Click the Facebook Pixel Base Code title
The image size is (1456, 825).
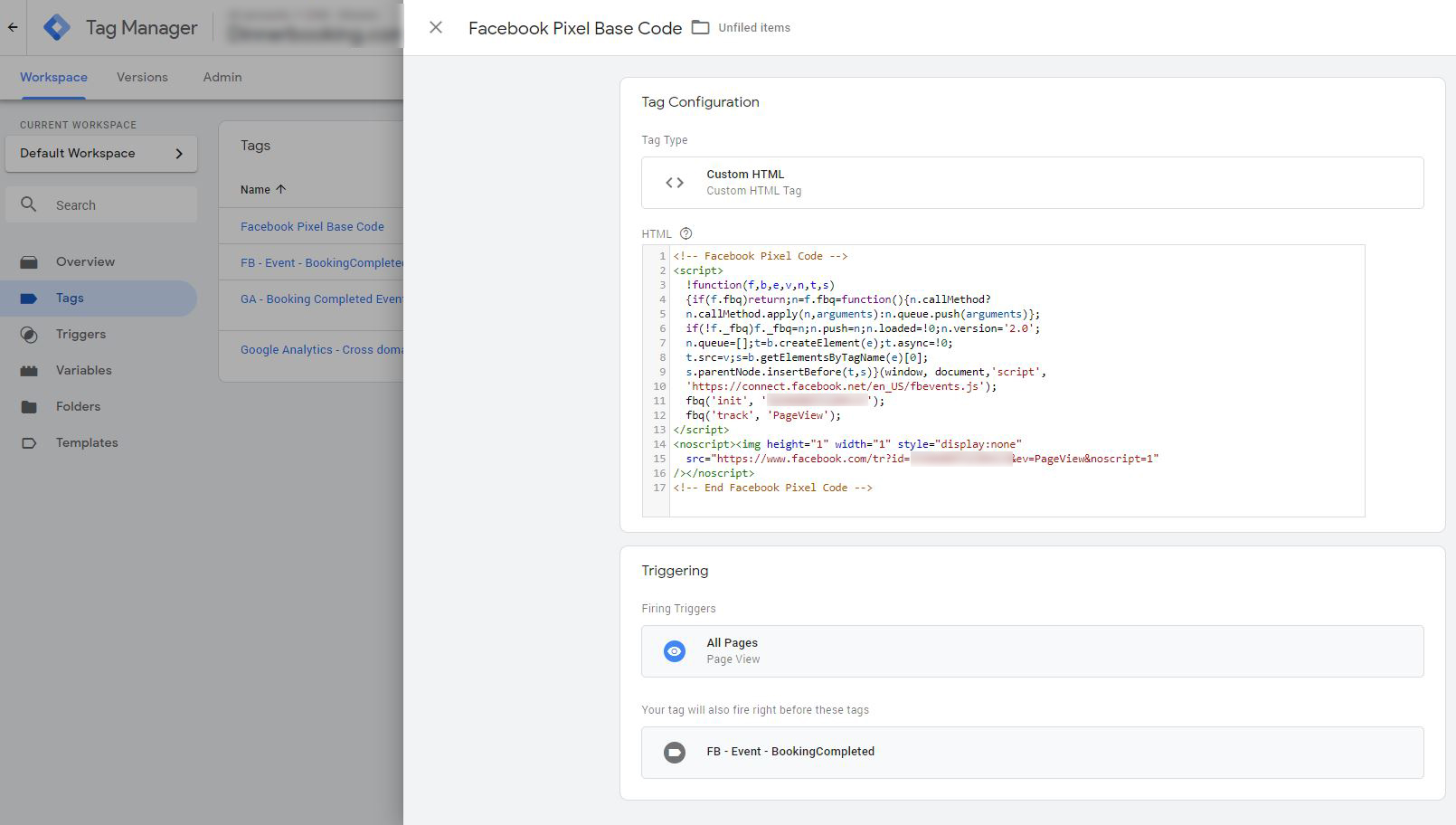click(575, 28)
